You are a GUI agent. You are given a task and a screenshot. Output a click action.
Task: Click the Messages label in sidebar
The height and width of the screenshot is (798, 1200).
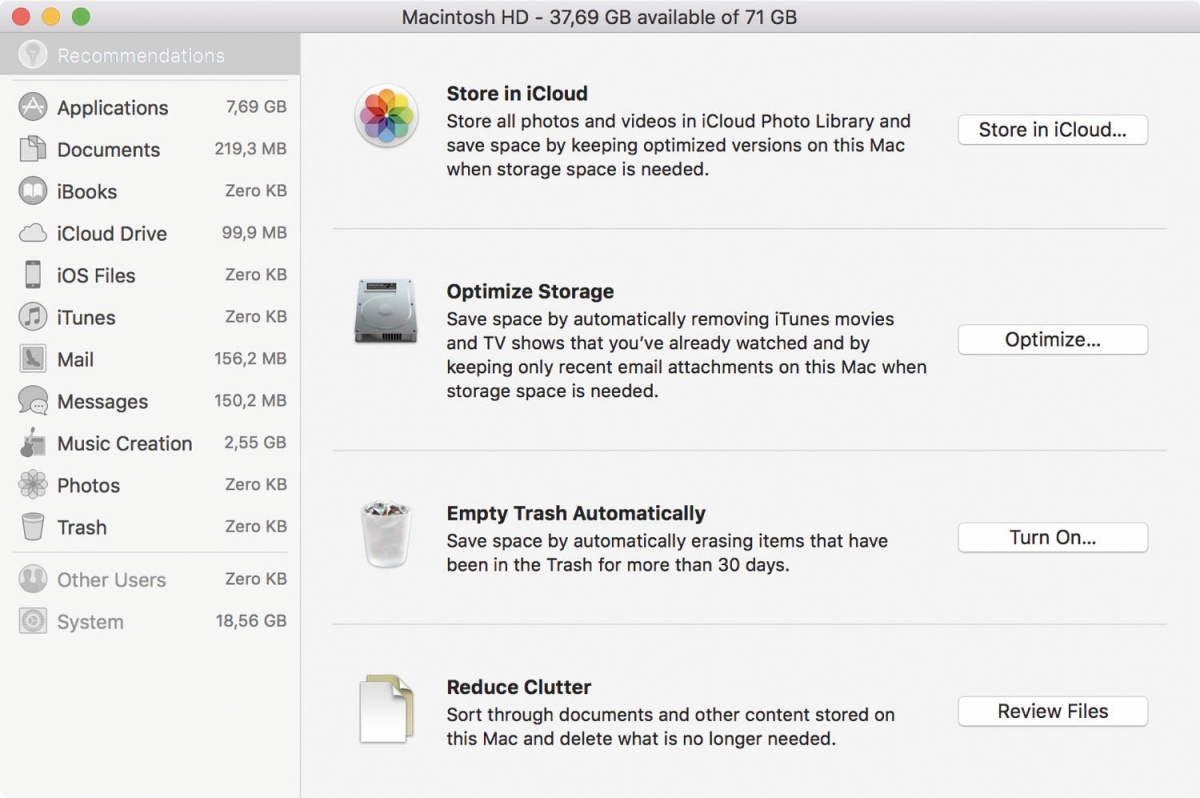click(103, 401)
